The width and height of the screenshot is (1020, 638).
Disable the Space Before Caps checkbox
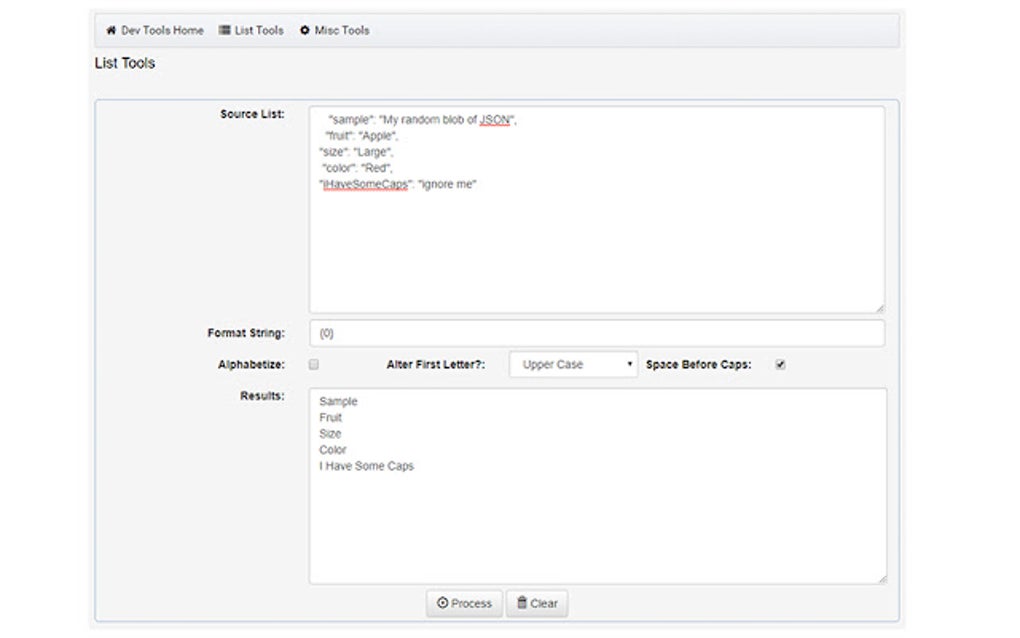click(779, 364)
